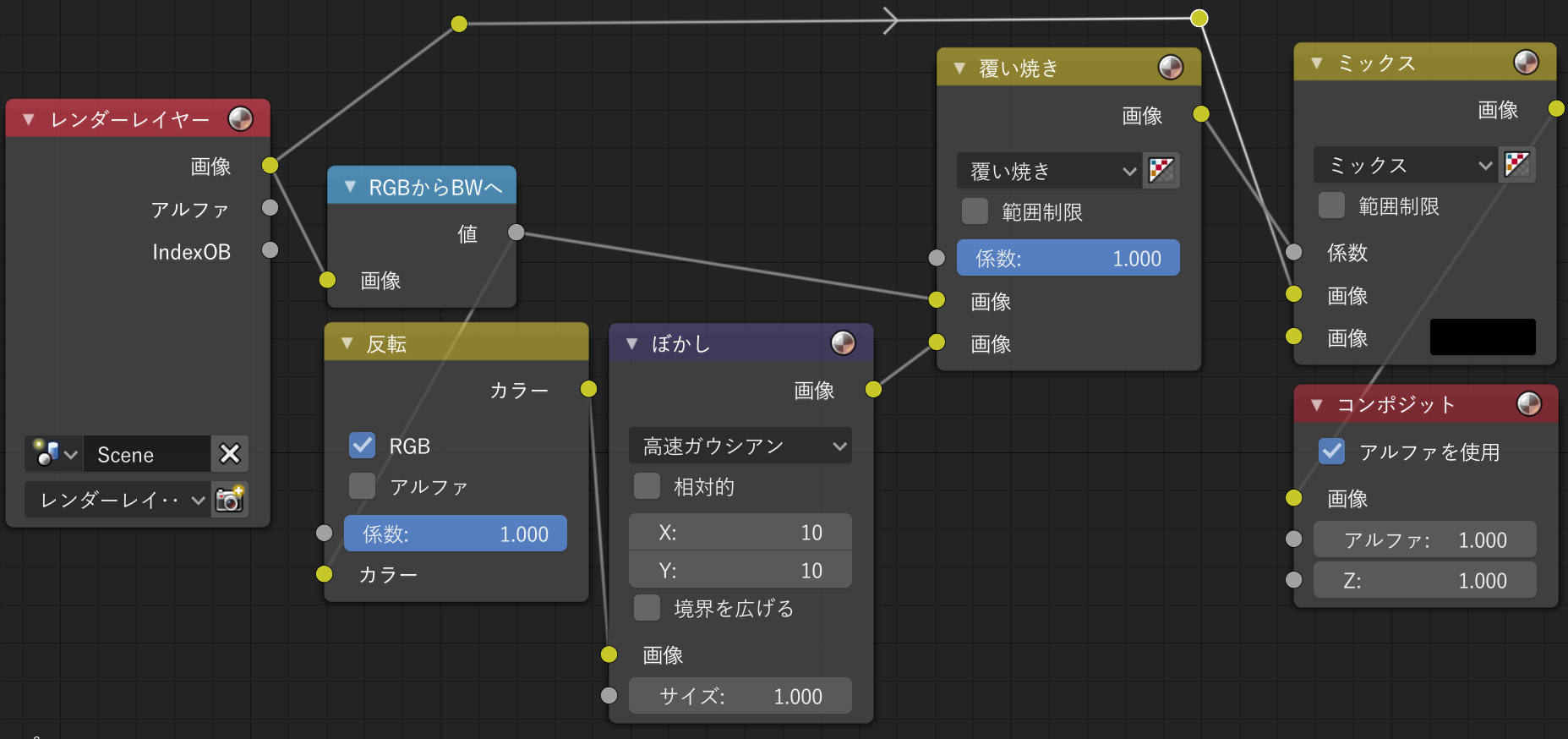Open the レンダーレイ‥ layer dropdown
The width and height of the screenshot is (1568, 739).
pos(117,500)
